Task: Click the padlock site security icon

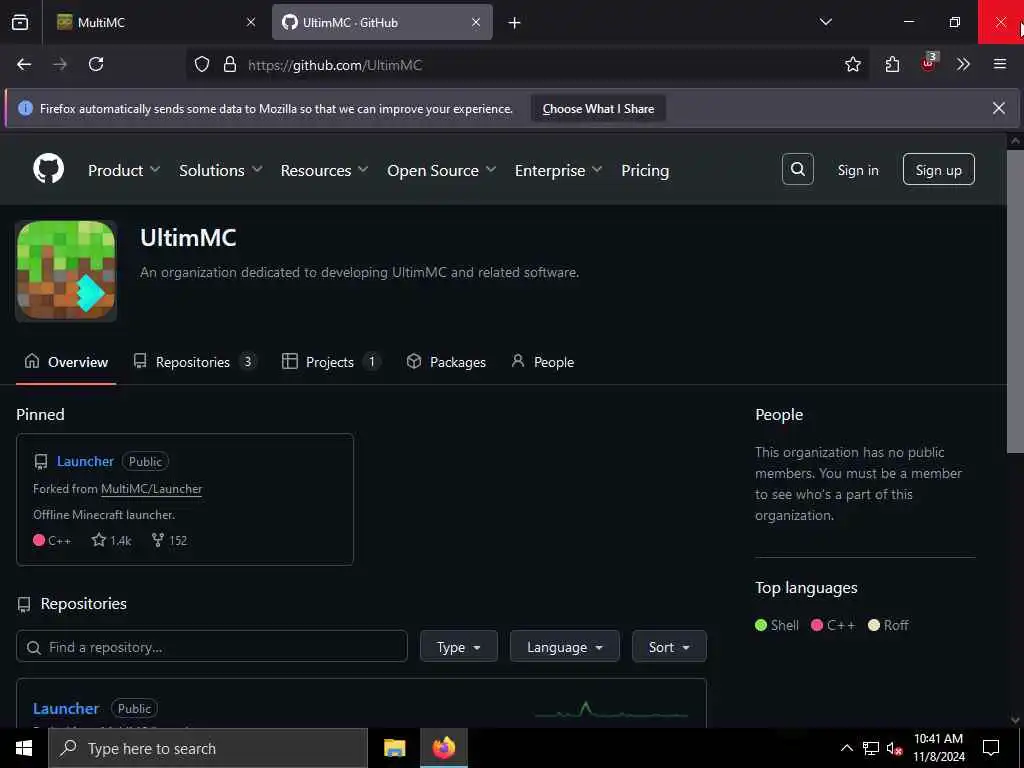Action: [x=229, y=65]
